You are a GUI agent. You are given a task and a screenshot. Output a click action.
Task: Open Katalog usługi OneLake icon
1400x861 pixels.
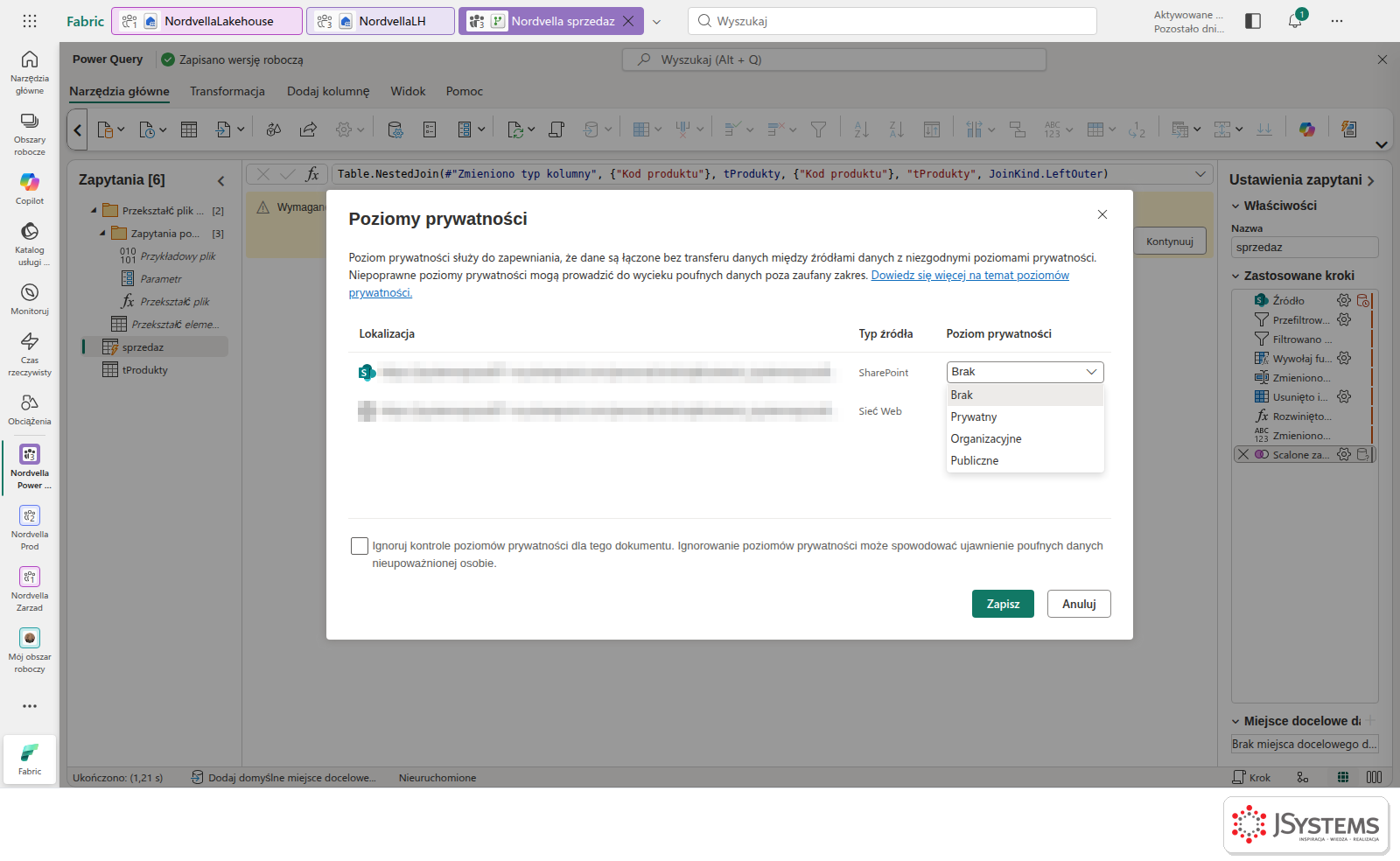coord(30,244)
